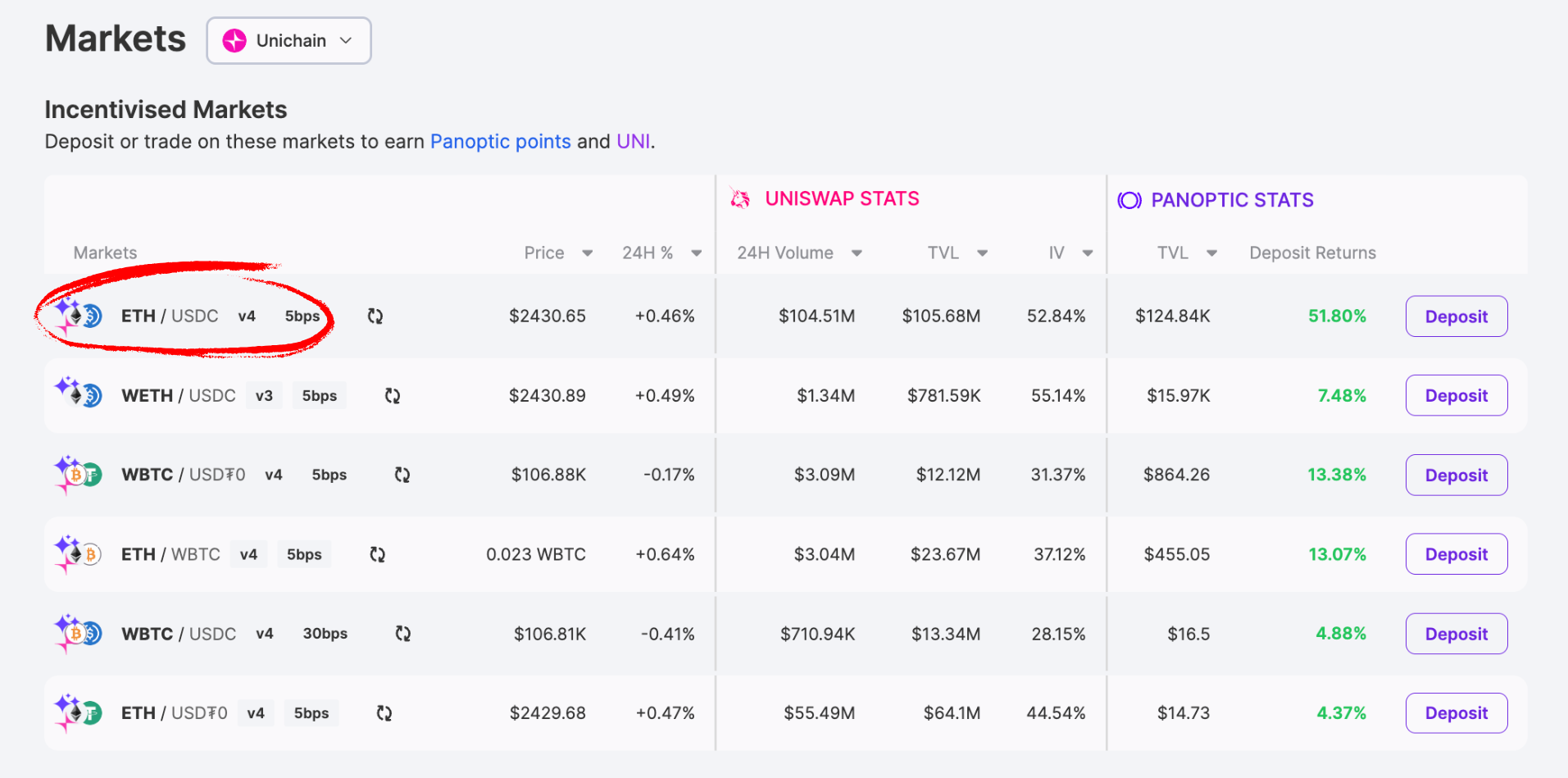
Task: Open the Panoptic points link
Action: (x=500, y=142)
